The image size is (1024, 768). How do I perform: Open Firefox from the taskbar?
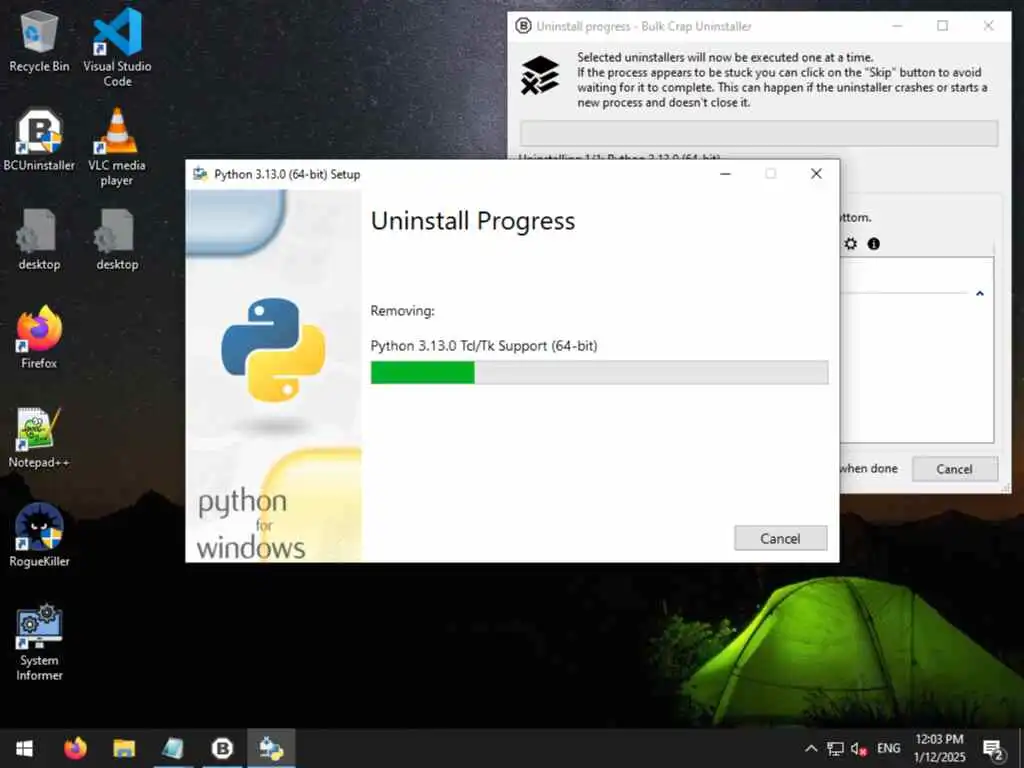point(75,748)
